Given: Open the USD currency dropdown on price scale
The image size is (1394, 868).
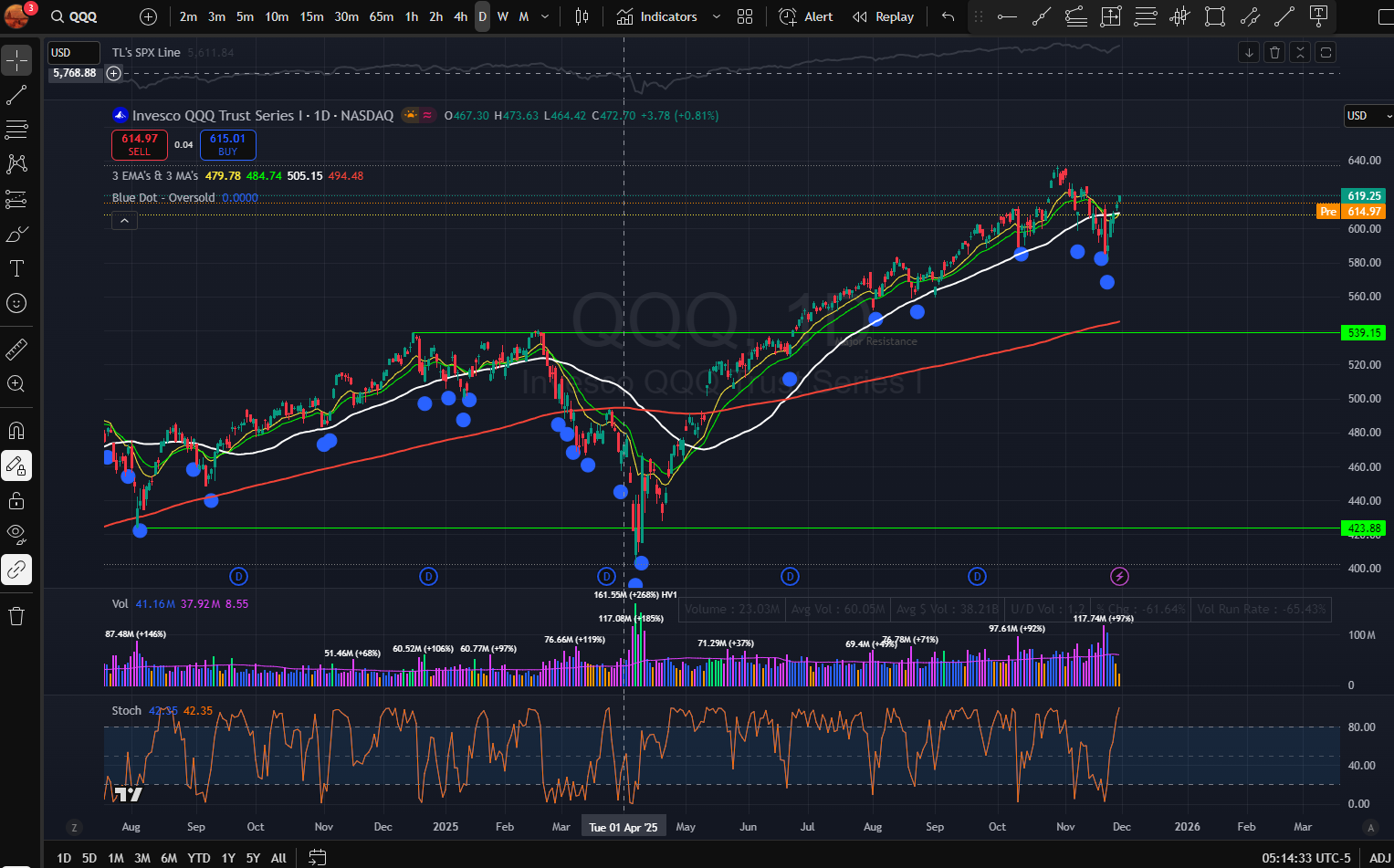Looking at the screenshot, I should 1368,116.
